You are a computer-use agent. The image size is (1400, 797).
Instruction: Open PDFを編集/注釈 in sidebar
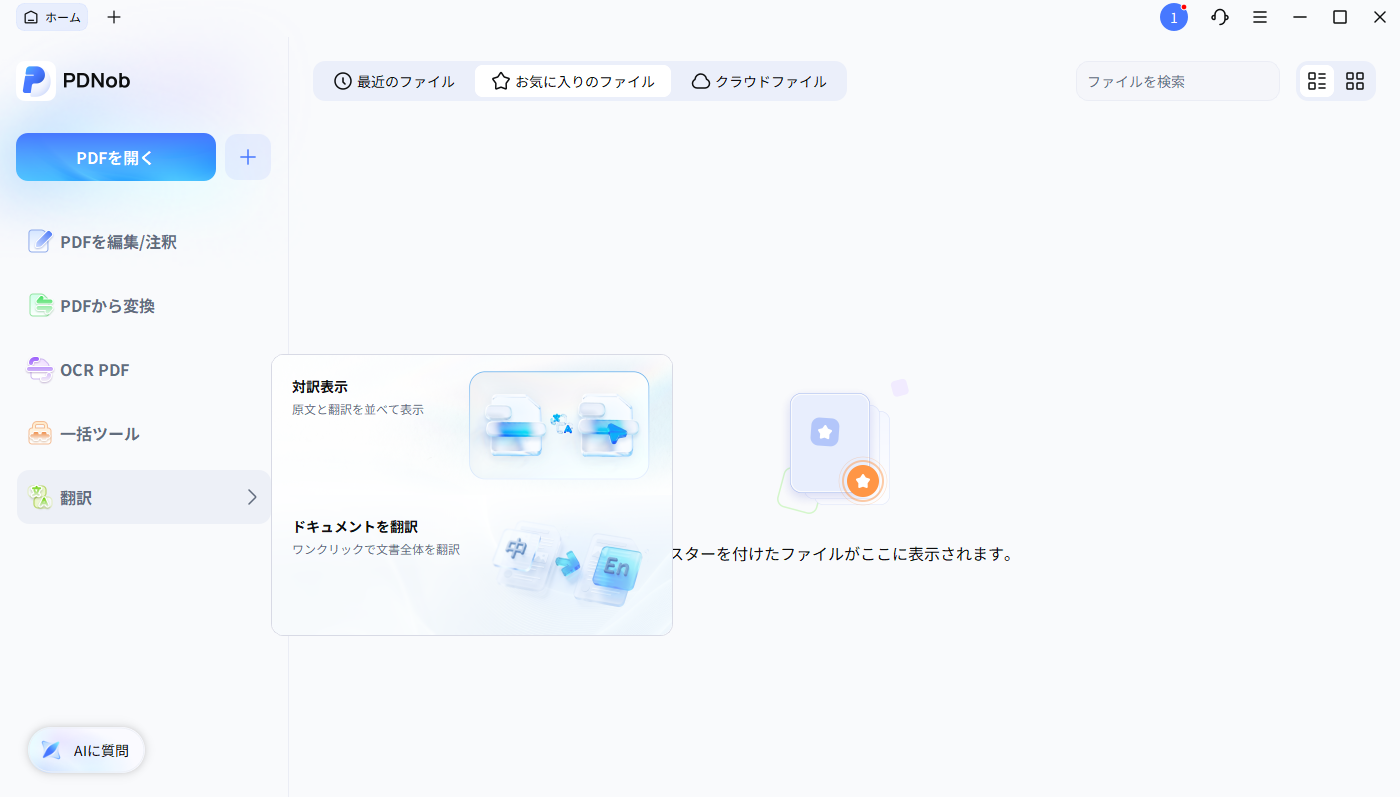tap(144, 242)
